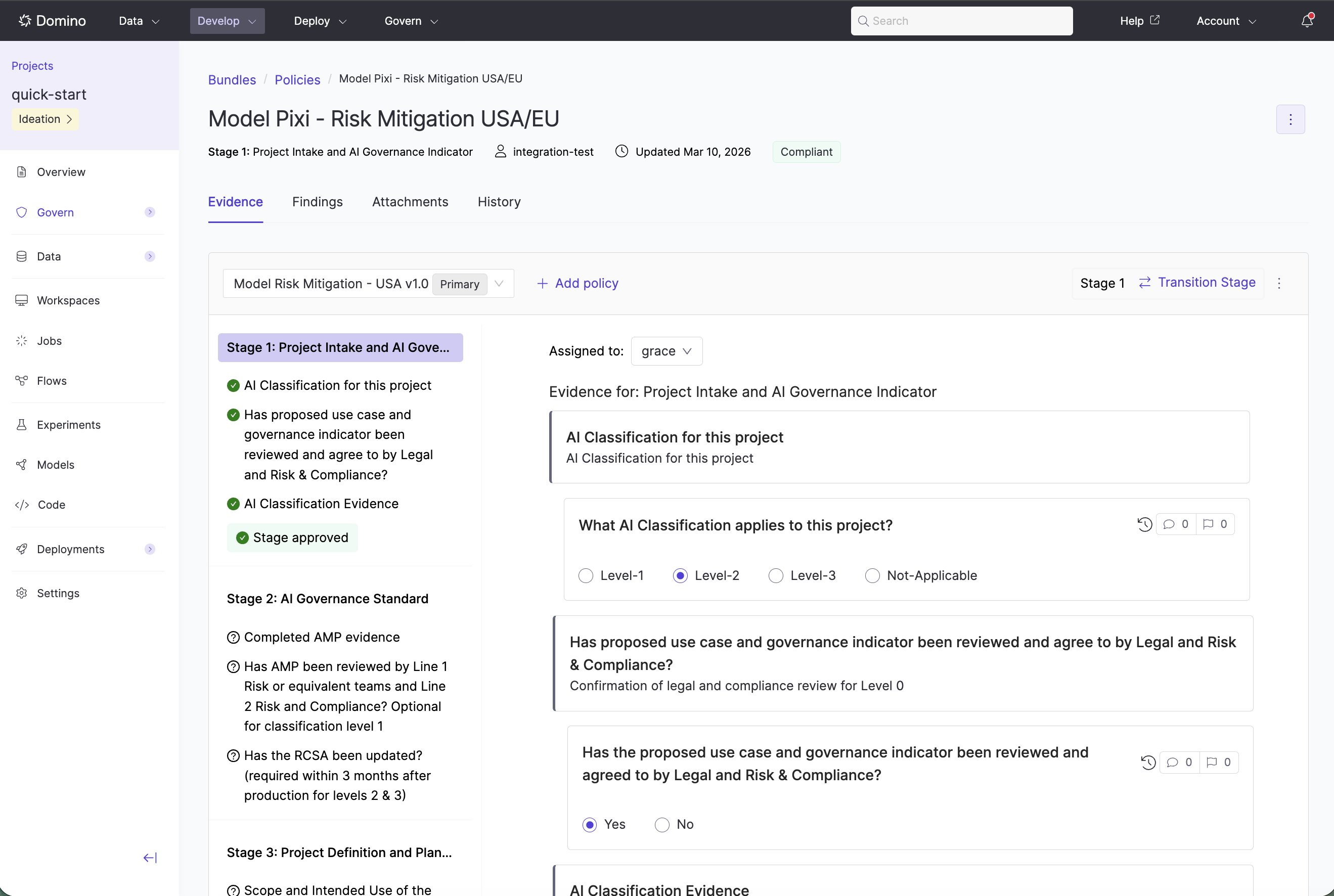The width and height of the screenshot is (1334, 896).
Task: Click the Add policy link
Action: (577, 284)
